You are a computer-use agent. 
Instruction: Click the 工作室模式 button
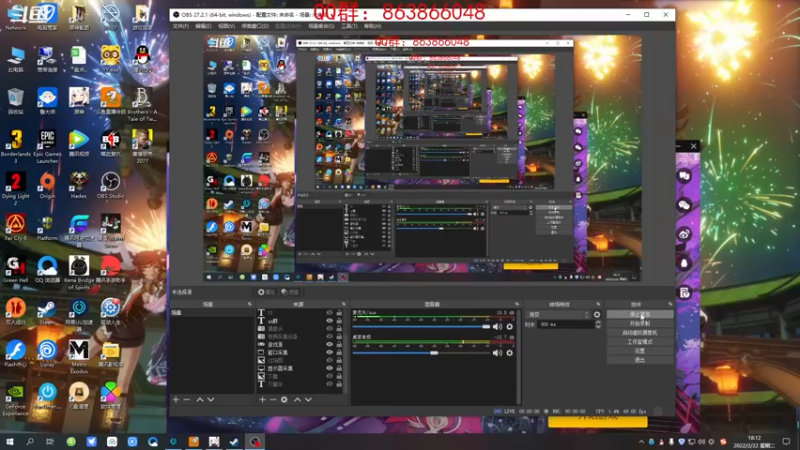click(x=640, y=342)
